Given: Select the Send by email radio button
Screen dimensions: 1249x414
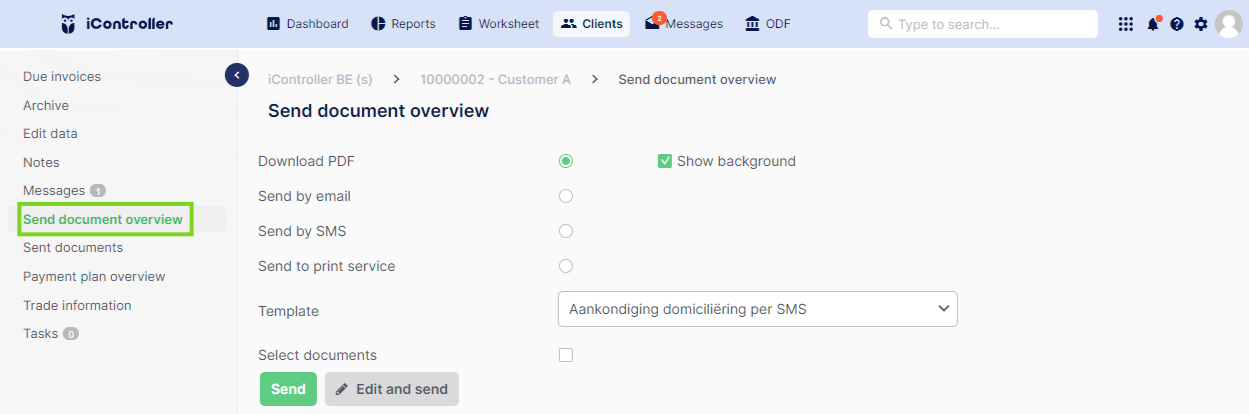Looking at the screenshot, I should (566, 196).
